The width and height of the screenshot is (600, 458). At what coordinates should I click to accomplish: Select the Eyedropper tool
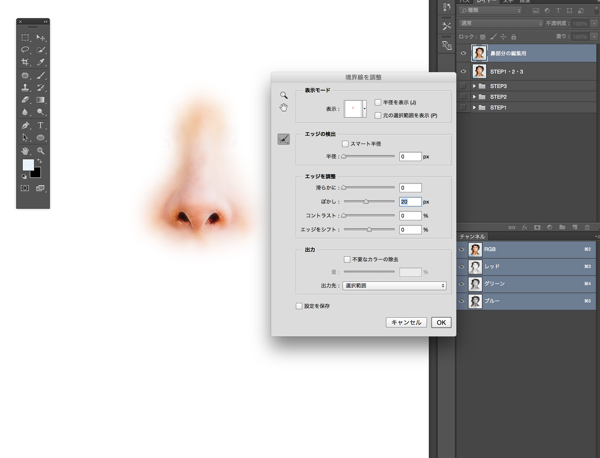click(x=41, y=62)
